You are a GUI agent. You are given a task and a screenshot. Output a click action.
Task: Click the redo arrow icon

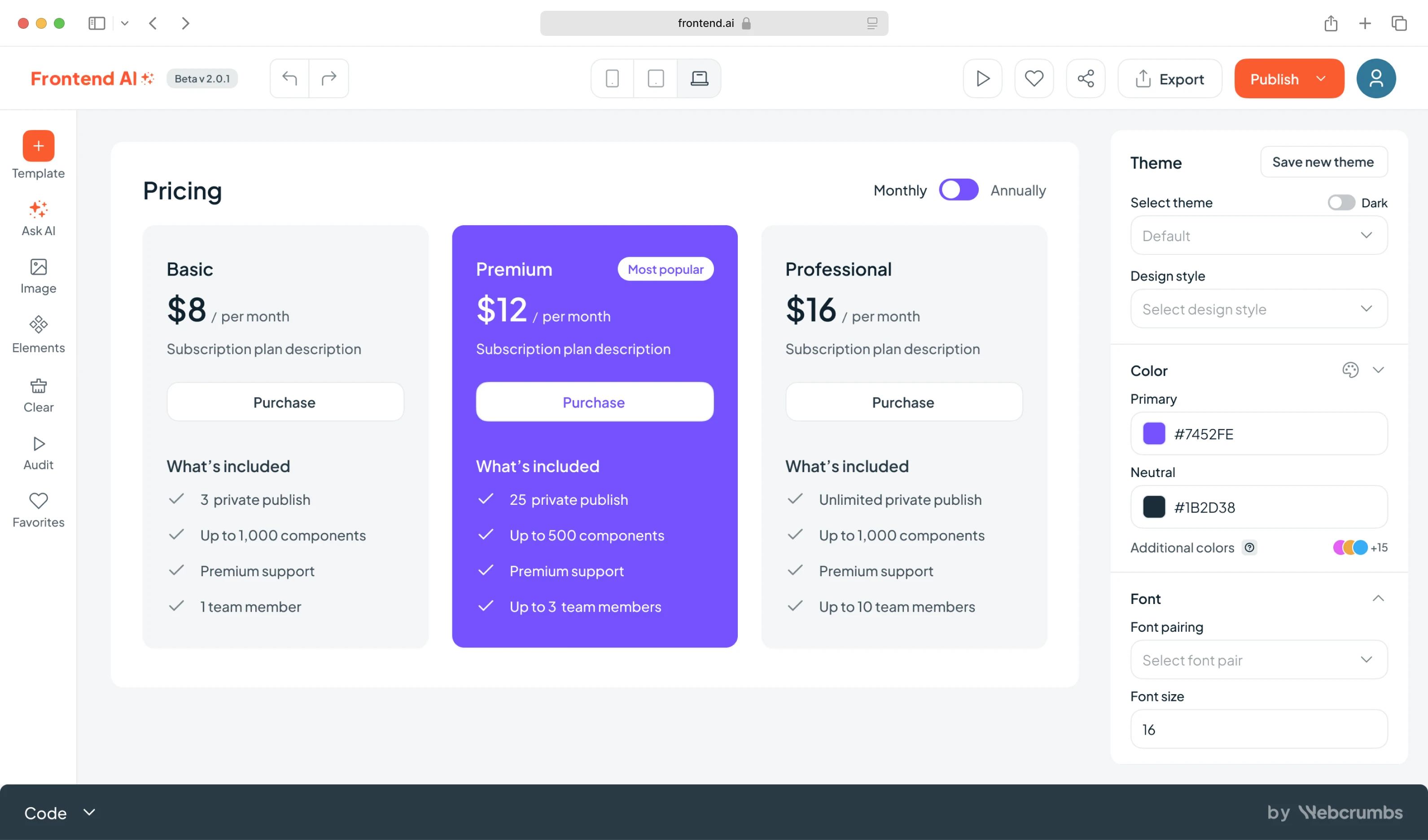329,78
